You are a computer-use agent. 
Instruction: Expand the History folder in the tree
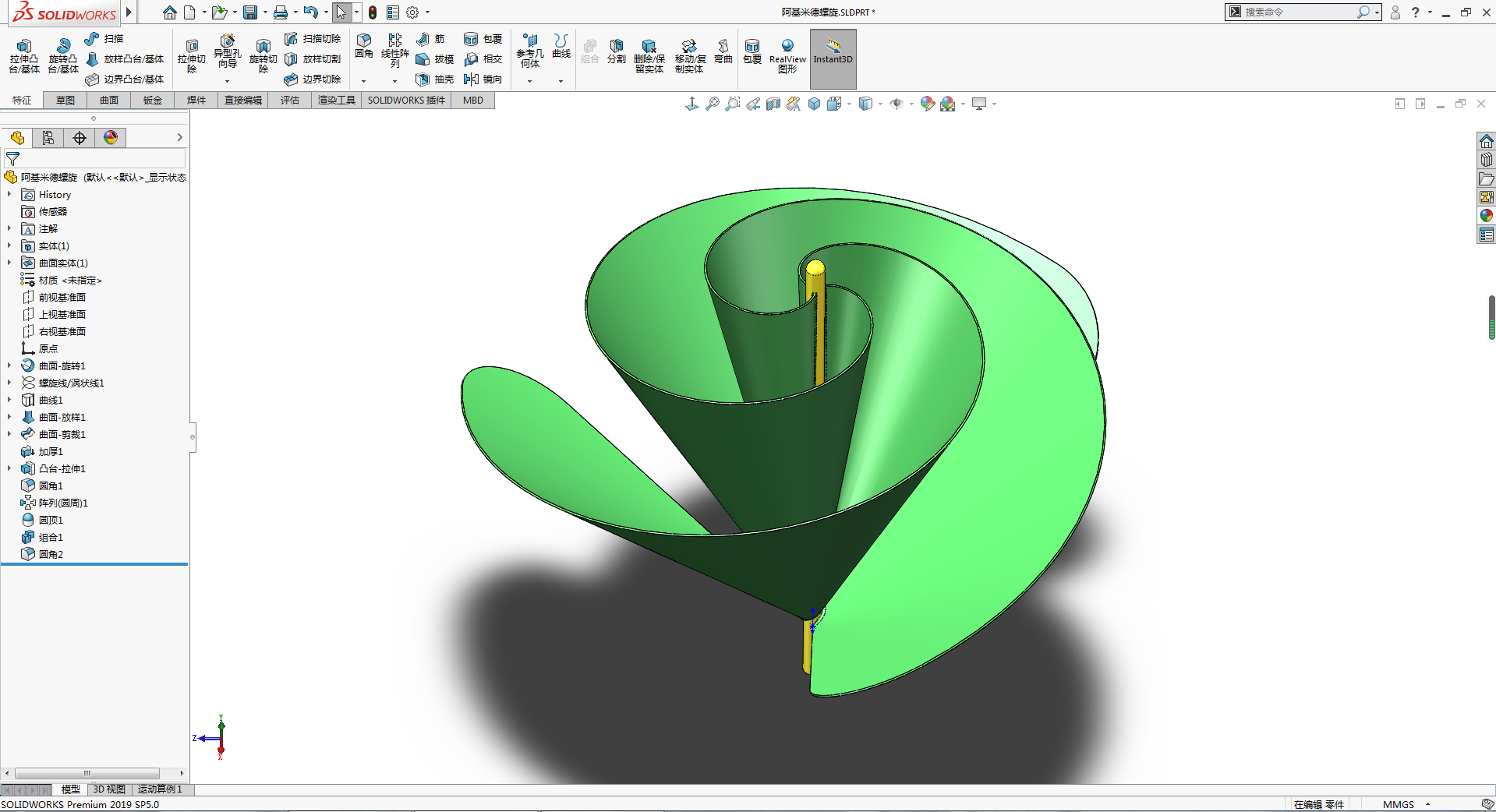click(x=9, y=195)
